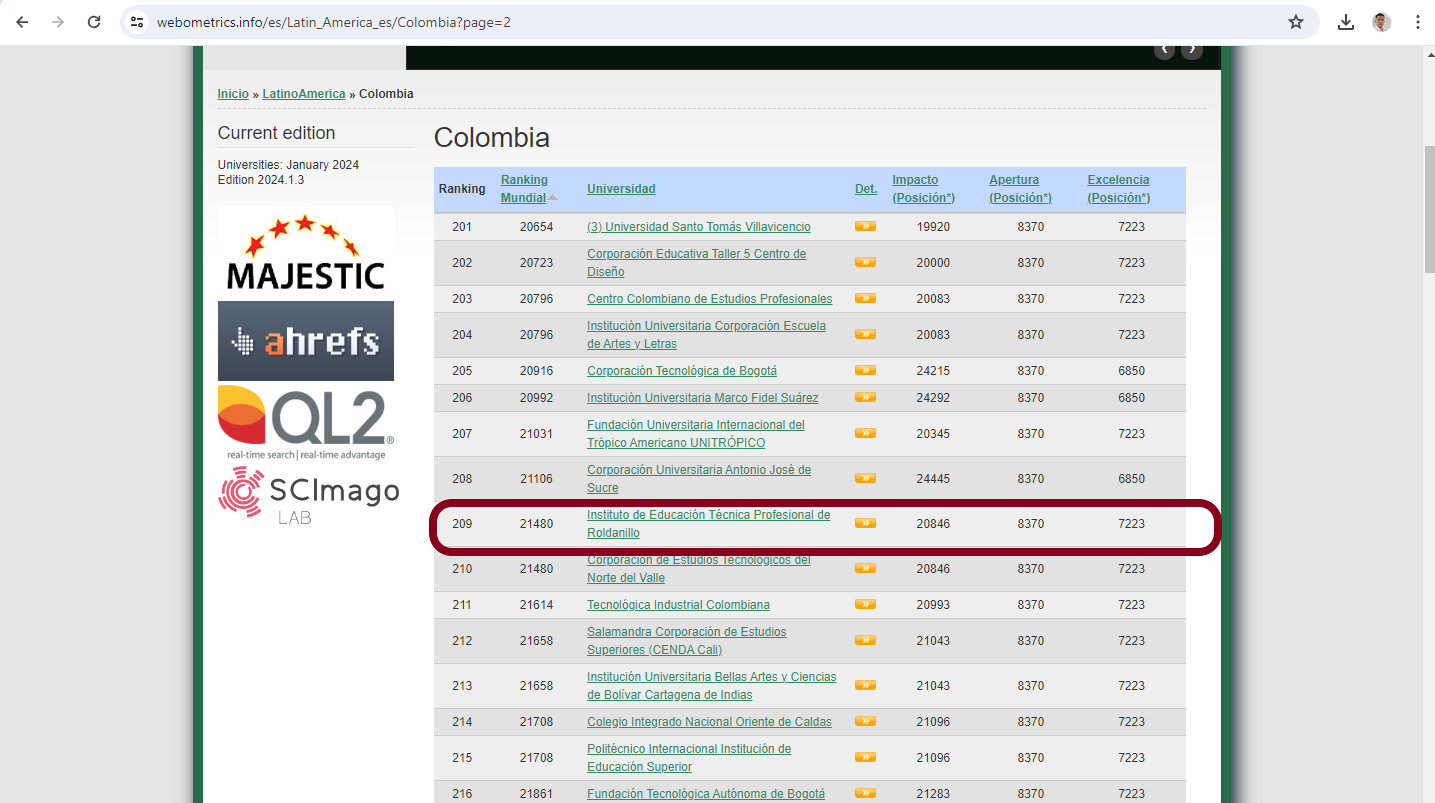
Task: Bookmark this page with the star icon
Action: click(1296, 22)
